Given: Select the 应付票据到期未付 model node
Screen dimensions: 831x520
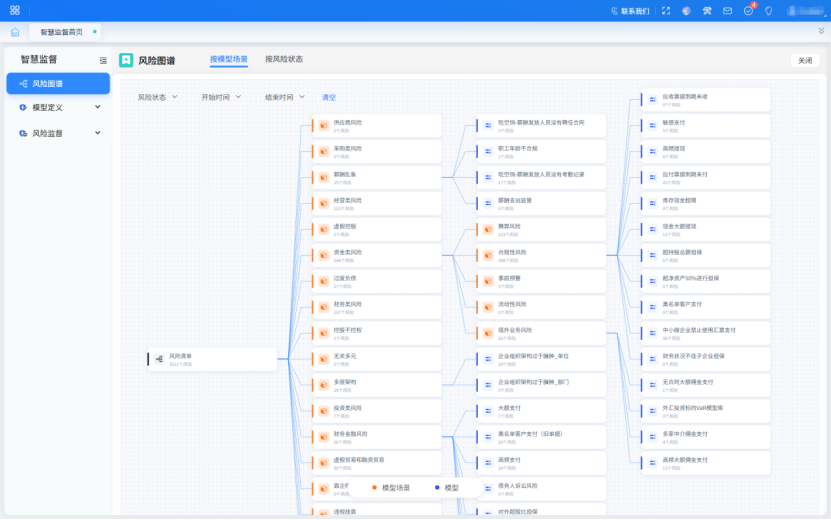Looking at the screenshot, I should tap(705, 178).
